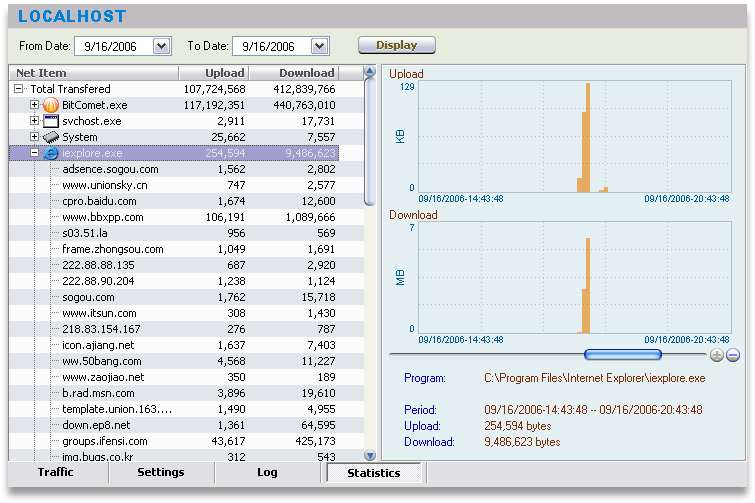Select the ww.50bang.com row

point(186,361)
